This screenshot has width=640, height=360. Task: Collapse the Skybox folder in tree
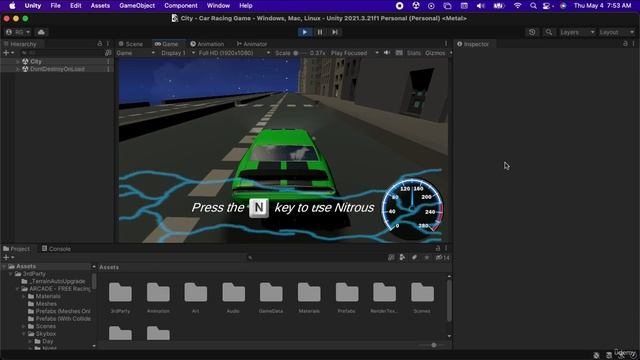24,334
